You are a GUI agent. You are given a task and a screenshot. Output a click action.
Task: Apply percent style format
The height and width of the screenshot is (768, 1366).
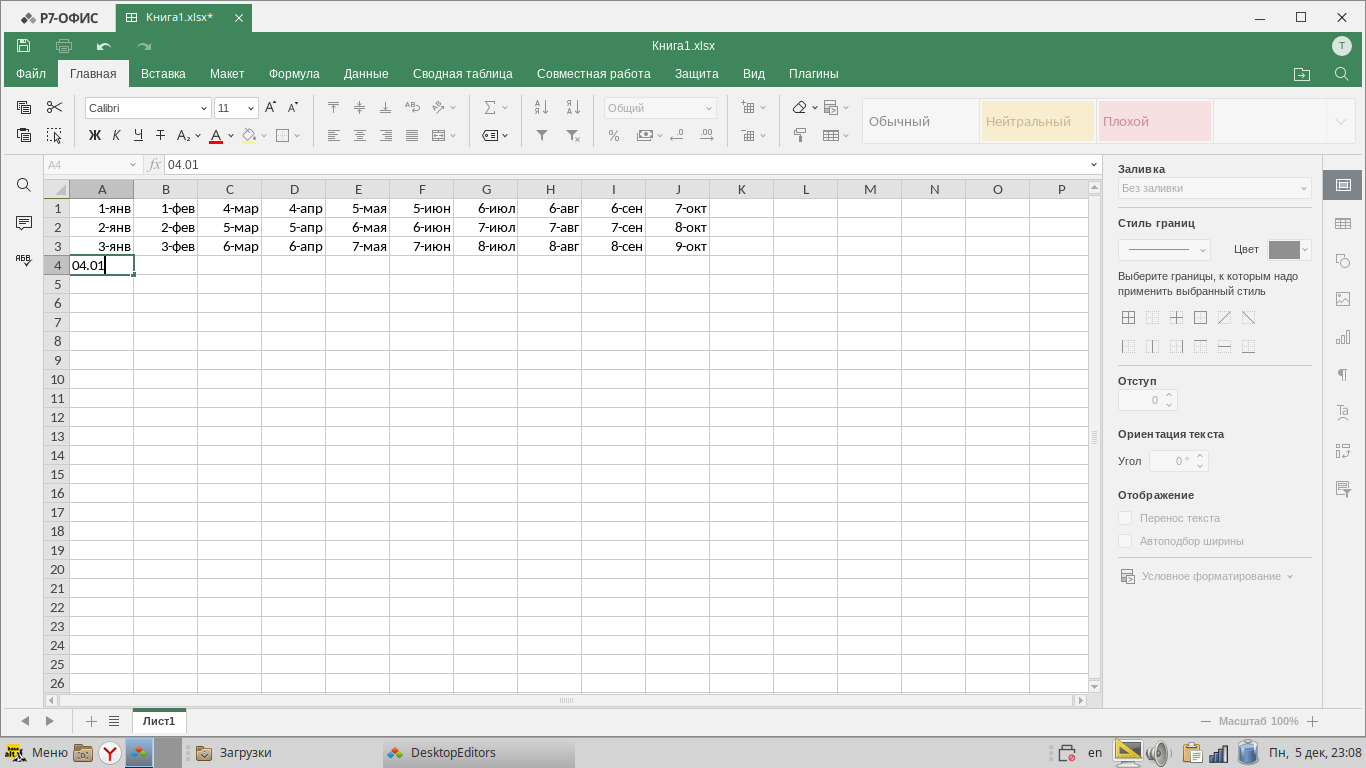click(614, 135)
